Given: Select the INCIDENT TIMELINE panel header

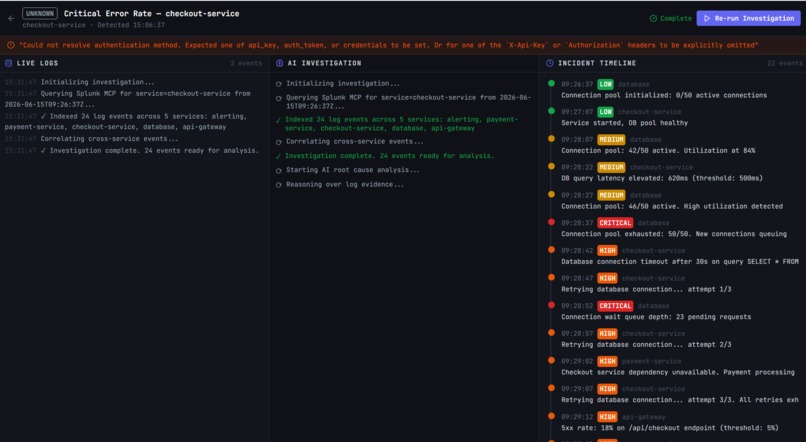Looking at the screenshot, I should [x=597, y=63].
